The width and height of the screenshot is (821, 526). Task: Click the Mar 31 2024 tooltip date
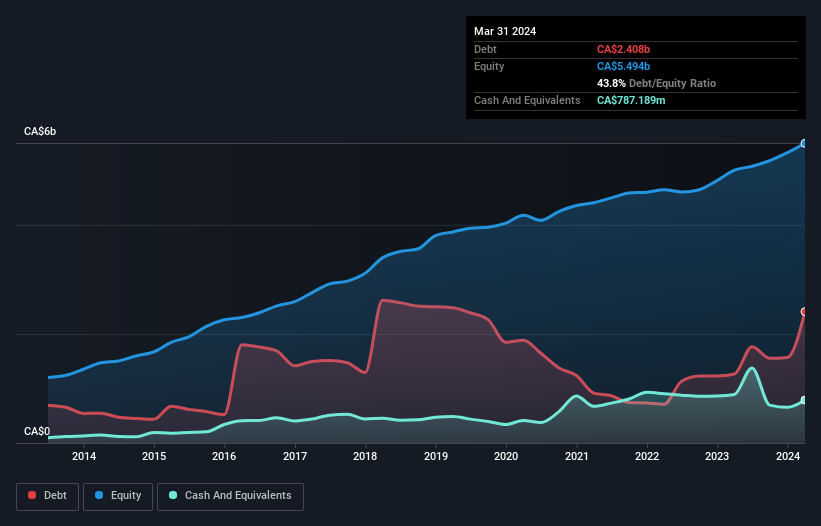point(505,31)
